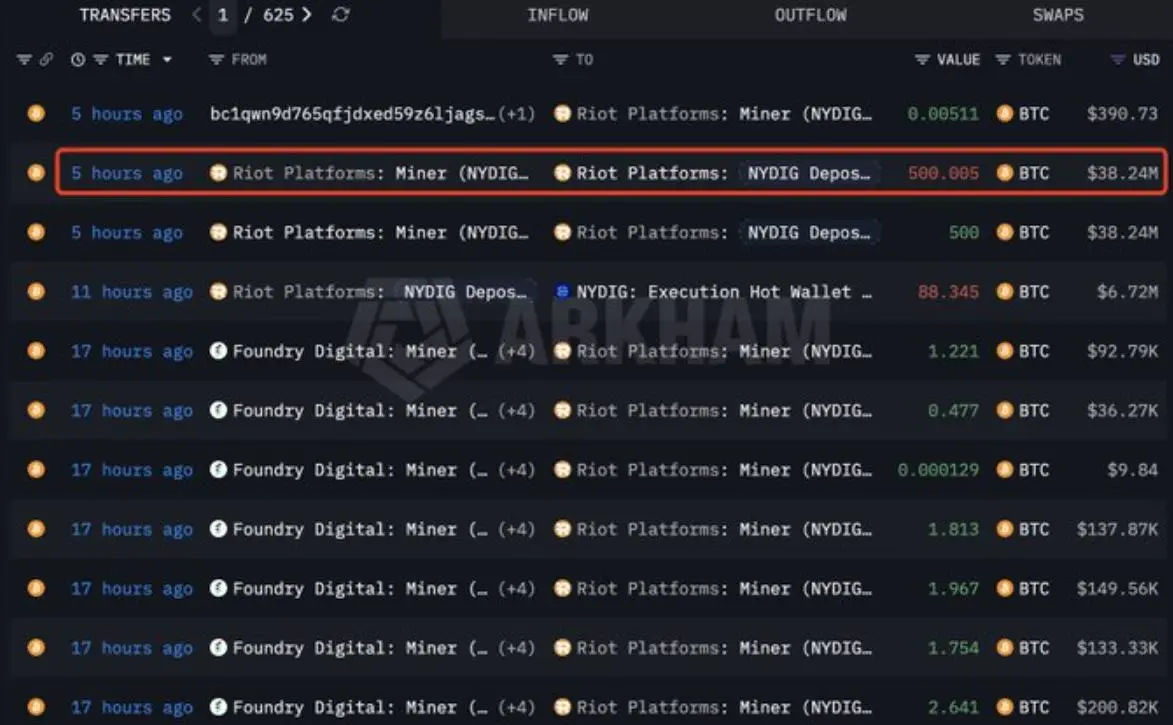Open Riot Platforms Miner recipient of 1.754 transfer
This screenshot has height=725, width=1173.
(723, 648)
